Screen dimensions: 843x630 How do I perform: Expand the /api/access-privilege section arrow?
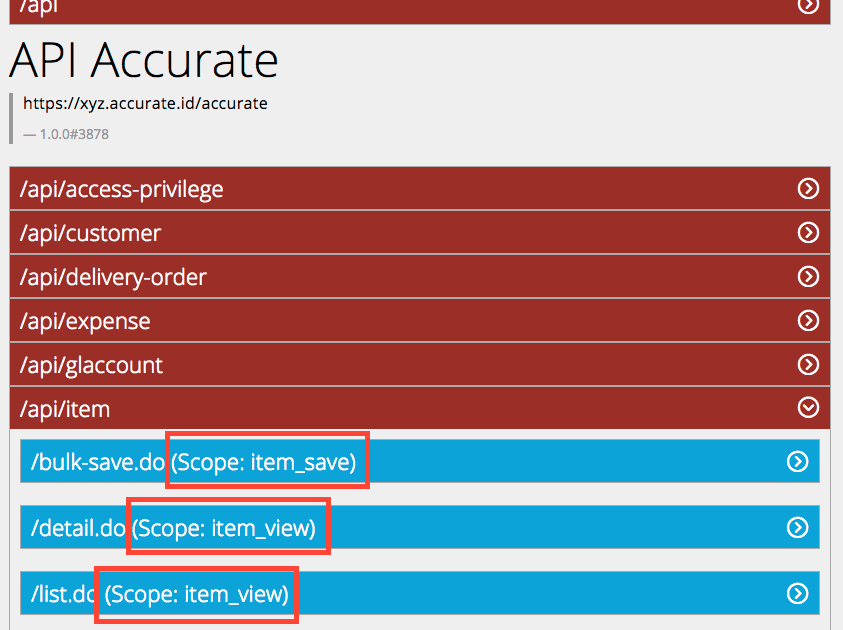tap(808, 189)
